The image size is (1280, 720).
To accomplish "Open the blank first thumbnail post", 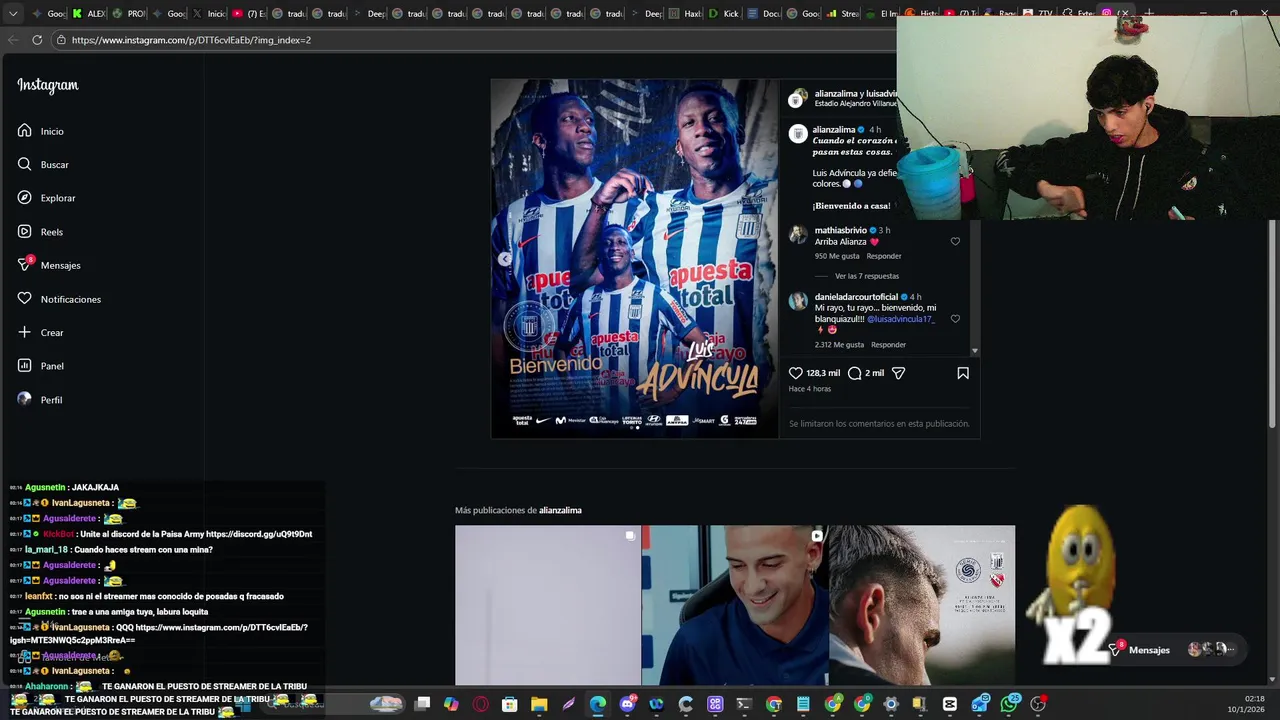I will 548,606.
